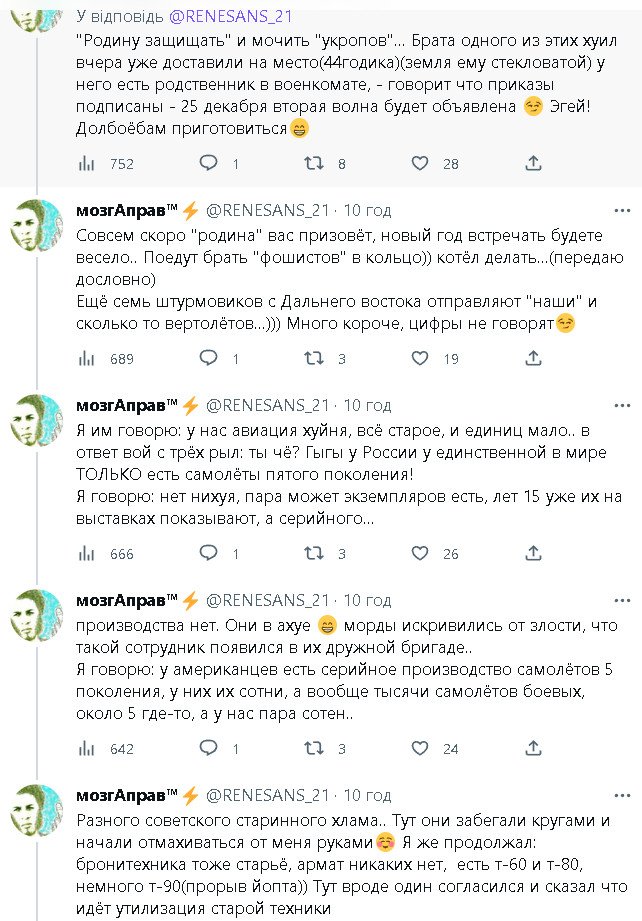
Task: Open analytics for tweet with 689 views
Action: point(87,358)
